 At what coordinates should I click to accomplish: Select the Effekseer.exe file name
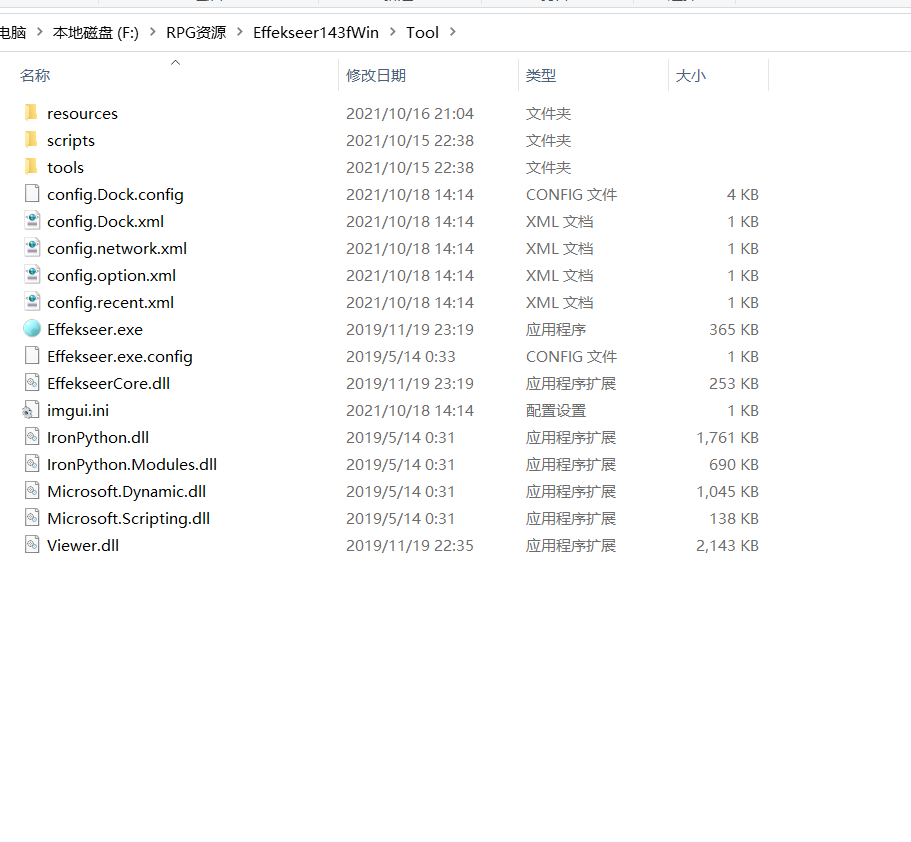[95, 329]
